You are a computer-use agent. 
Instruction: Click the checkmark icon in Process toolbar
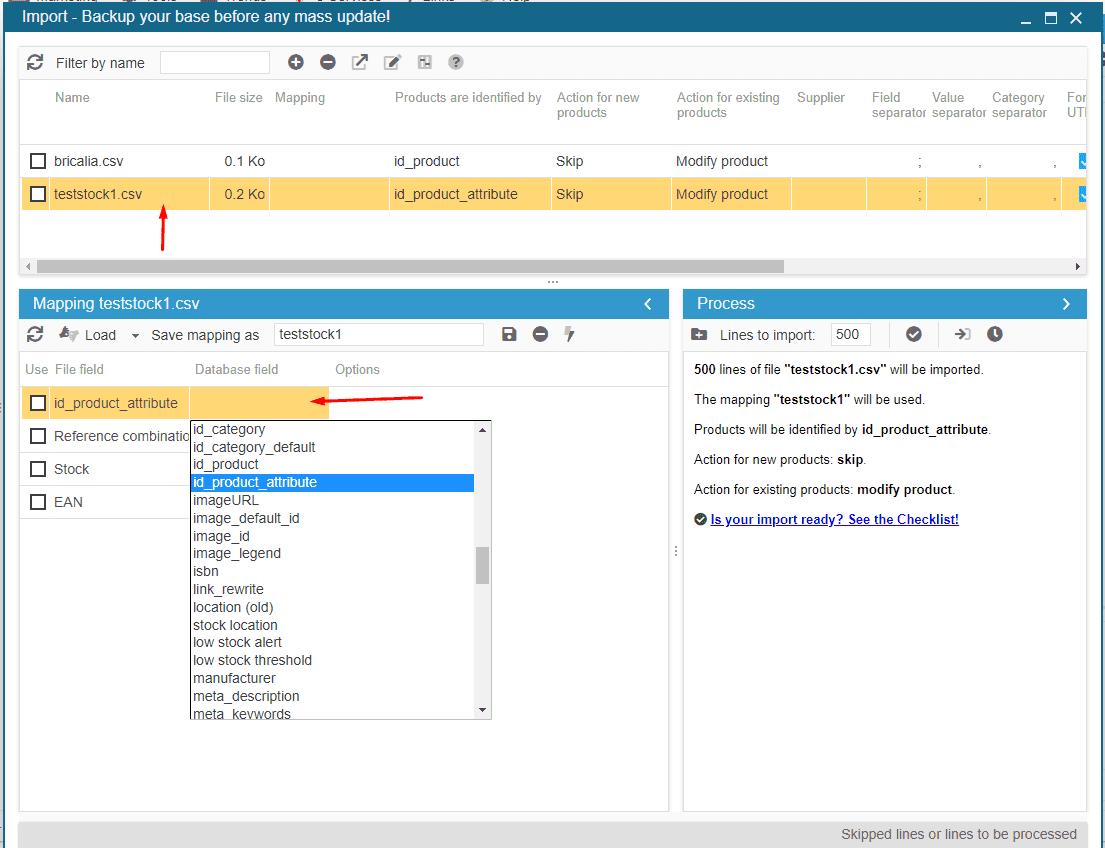point(914,334)
